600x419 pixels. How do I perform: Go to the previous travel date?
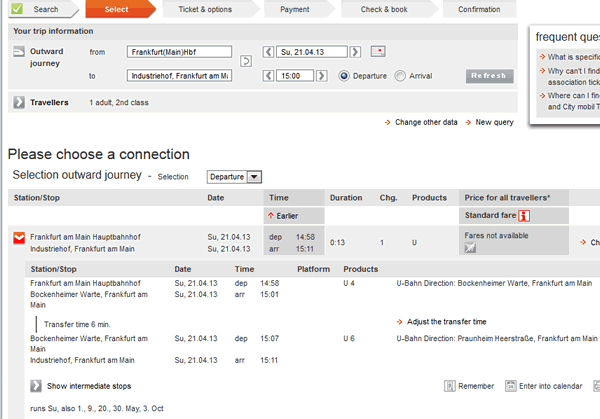pos(268,51)
